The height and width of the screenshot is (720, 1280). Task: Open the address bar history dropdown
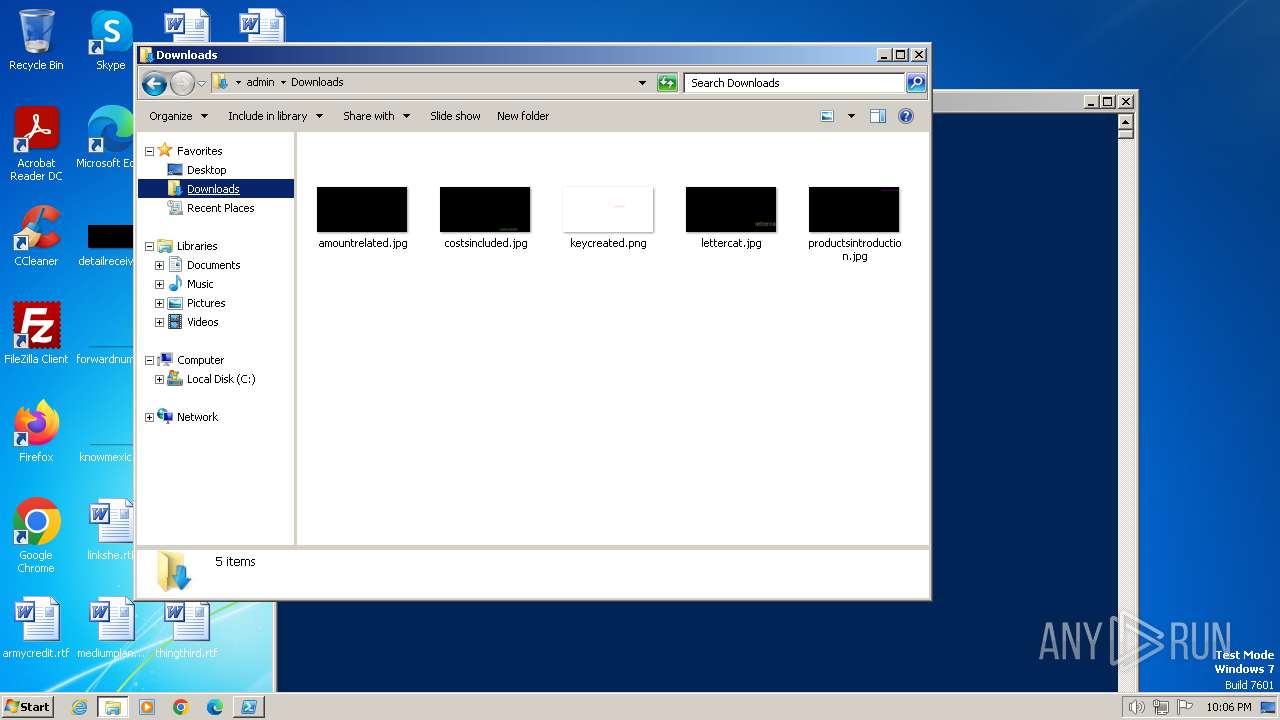(642, 83)
